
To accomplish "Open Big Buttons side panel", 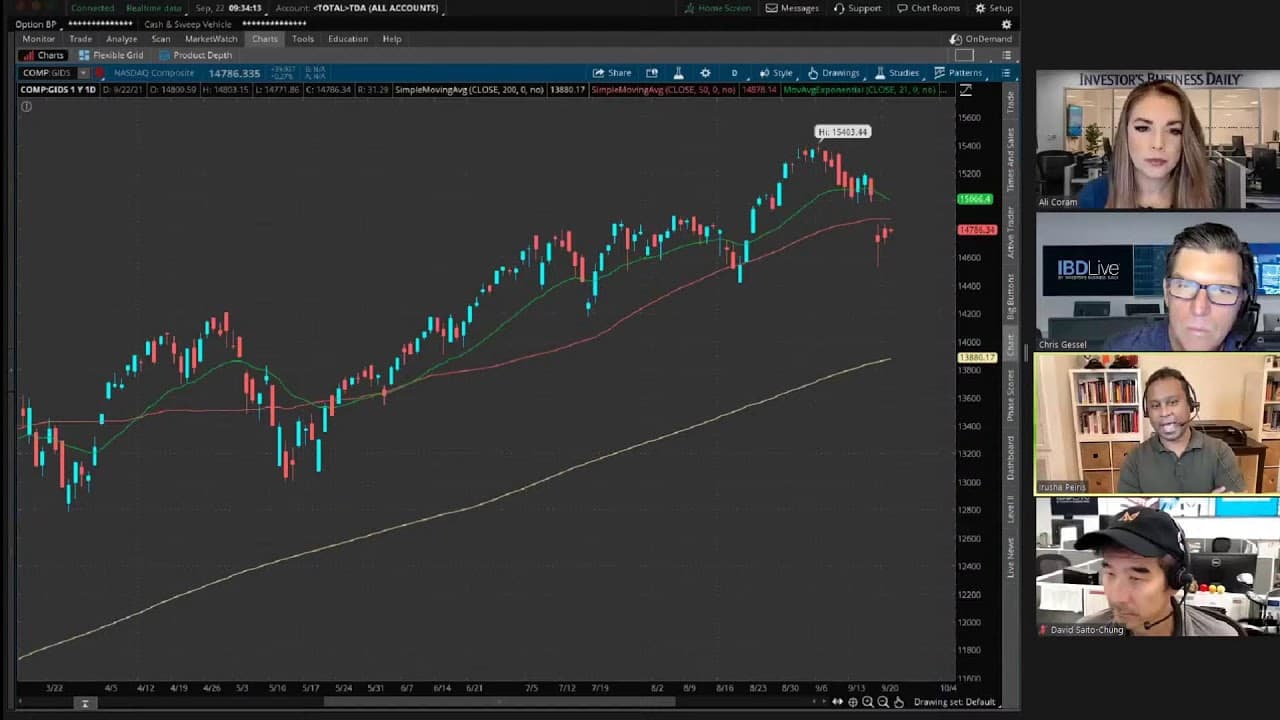I will pyautogui.click(x=1010, y=297).
